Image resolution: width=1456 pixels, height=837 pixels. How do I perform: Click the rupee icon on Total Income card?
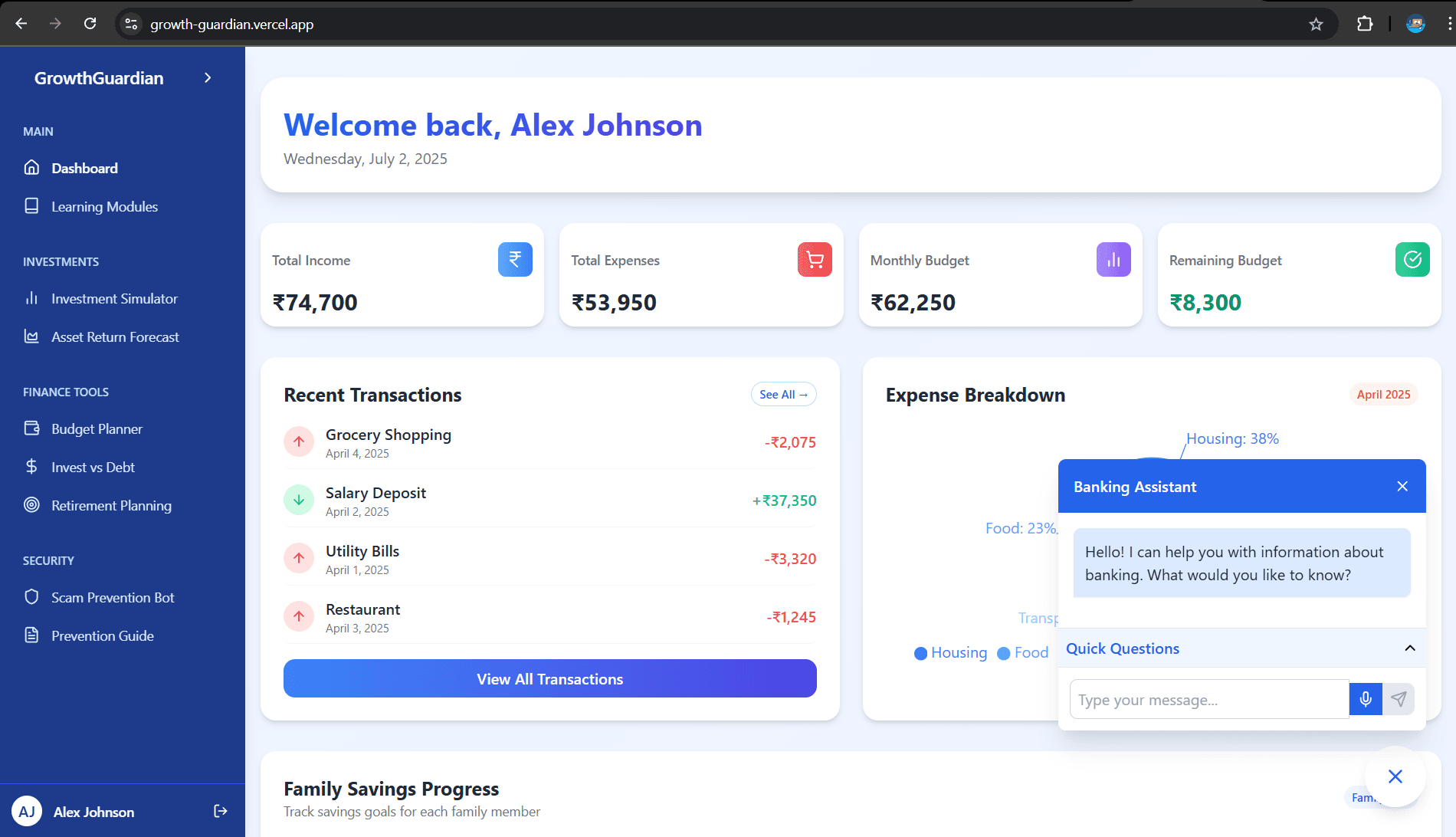516,259
